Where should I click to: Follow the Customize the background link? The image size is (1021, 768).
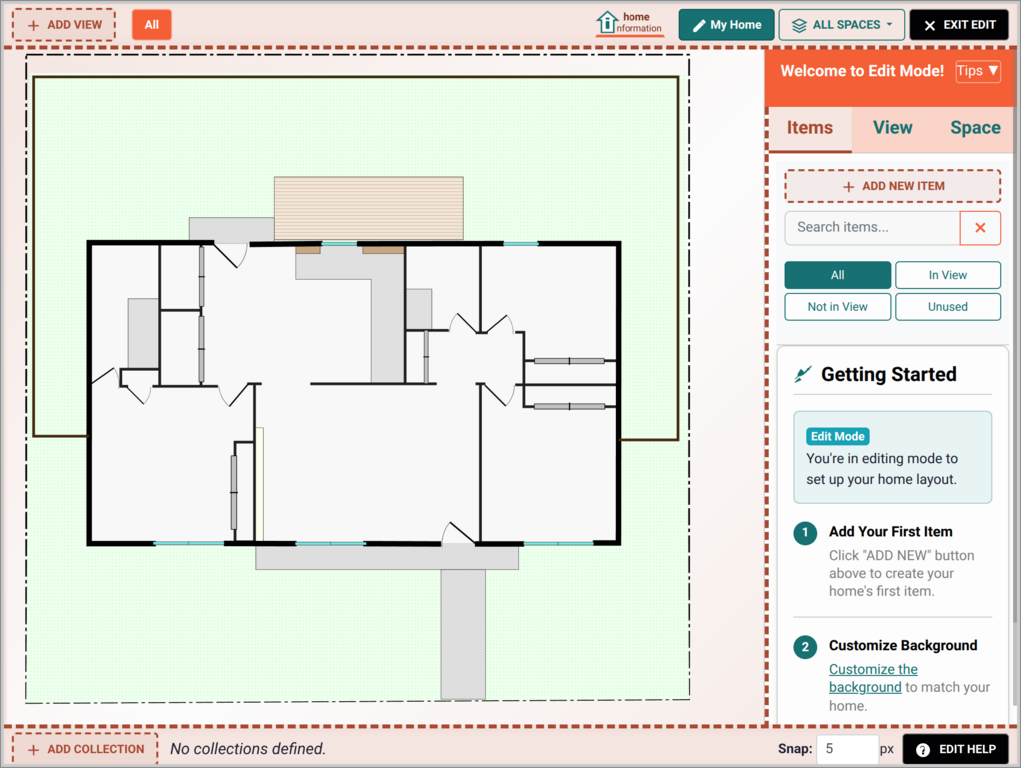[x=873, y=678]
